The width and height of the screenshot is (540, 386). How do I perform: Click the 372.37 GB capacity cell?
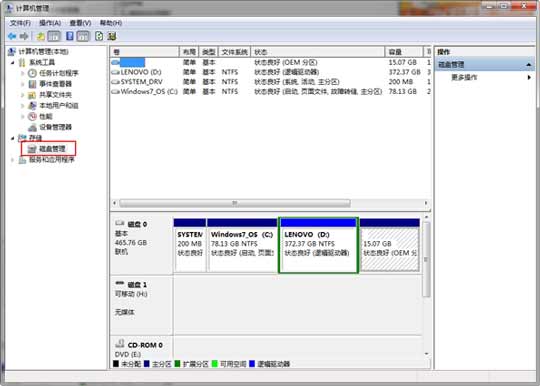(404, 72)
